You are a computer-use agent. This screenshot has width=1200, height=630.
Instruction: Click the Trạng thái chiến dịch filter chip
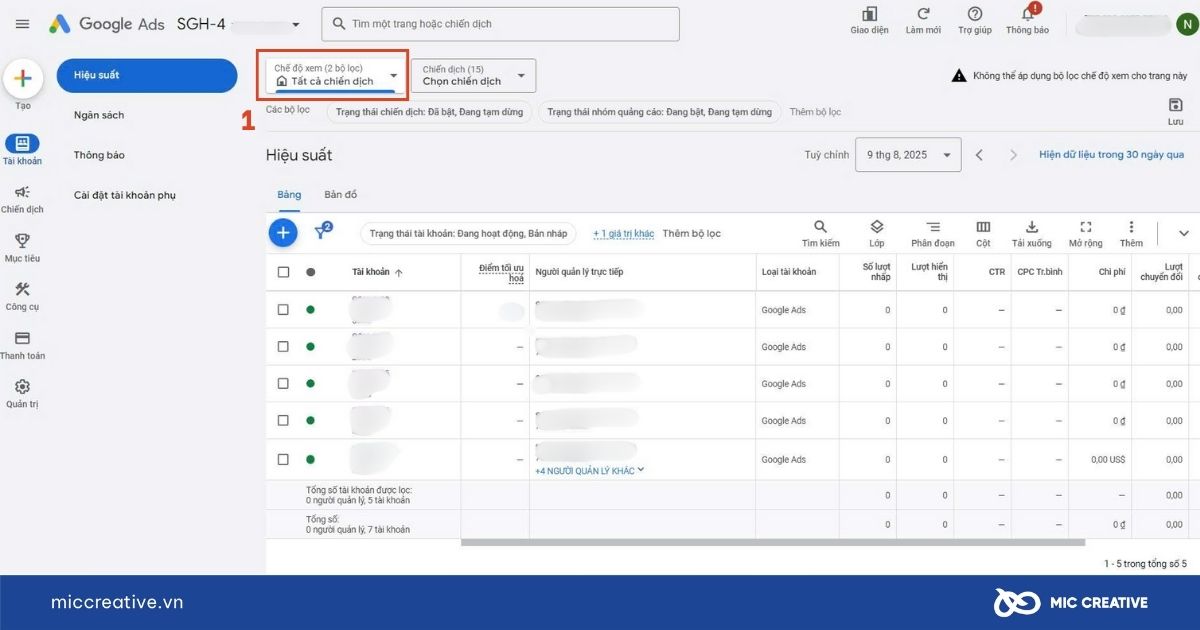point(429,112)
